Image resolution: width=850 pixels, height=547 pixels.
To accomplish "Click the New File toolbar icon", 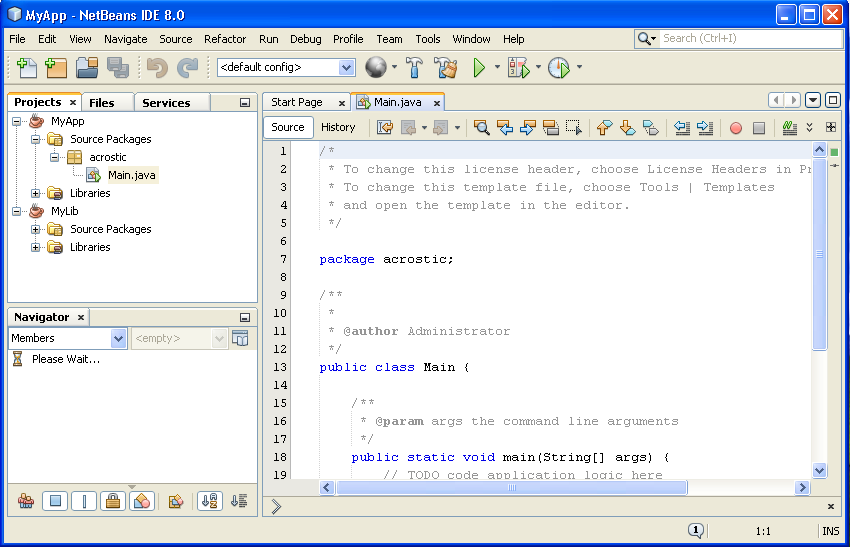I will (27, 68).
